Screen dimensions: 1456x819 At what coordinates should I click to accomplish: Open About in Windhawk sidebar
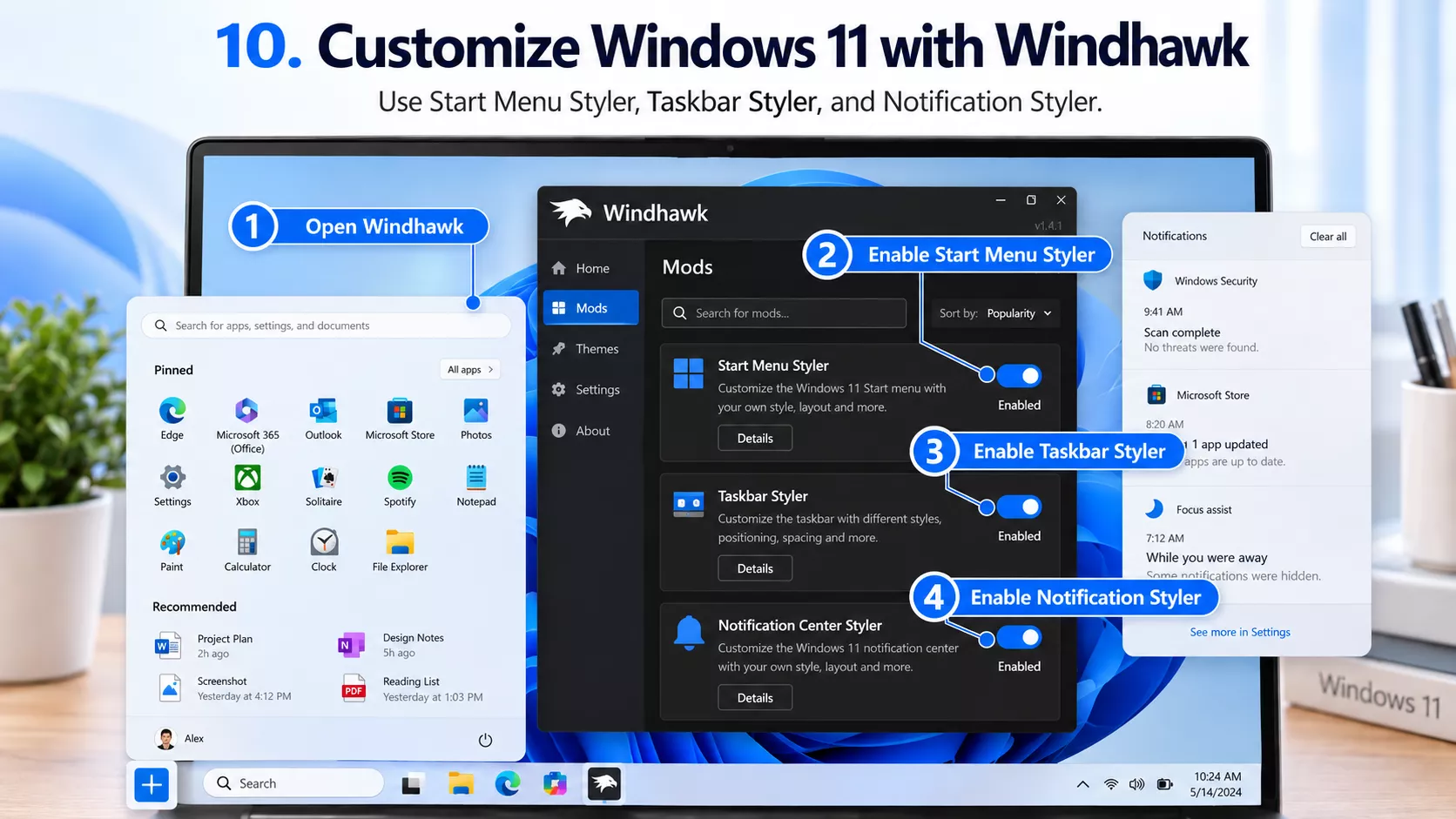[591, 431]
